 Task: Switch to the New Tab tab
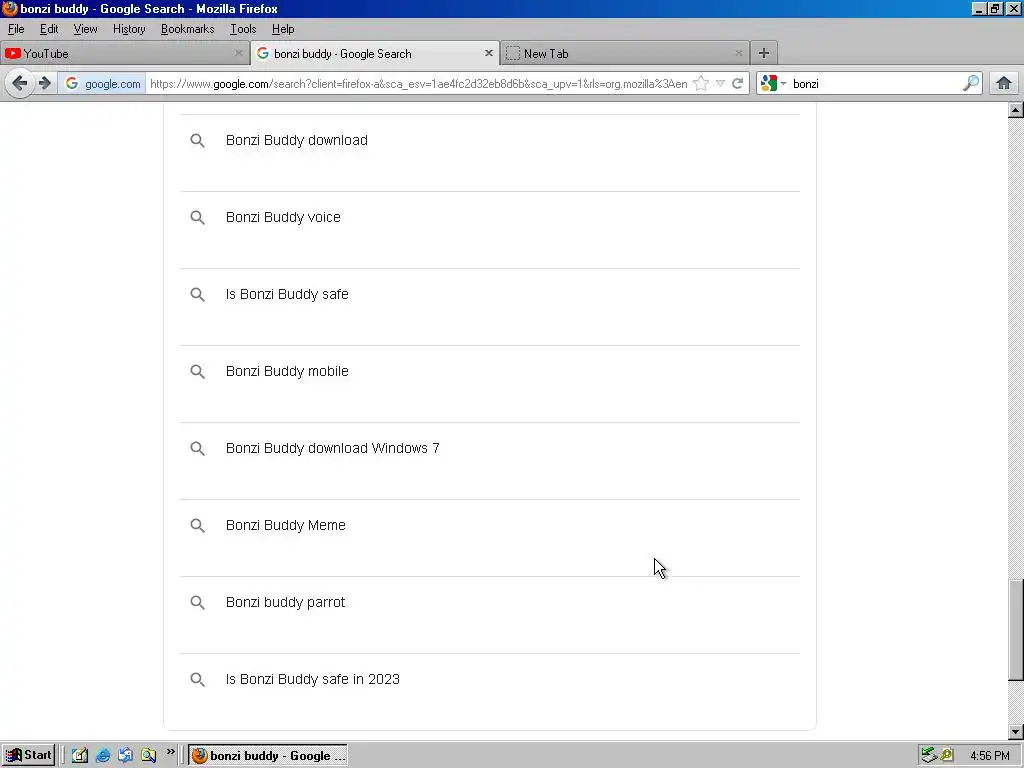(x=624, y=54)
